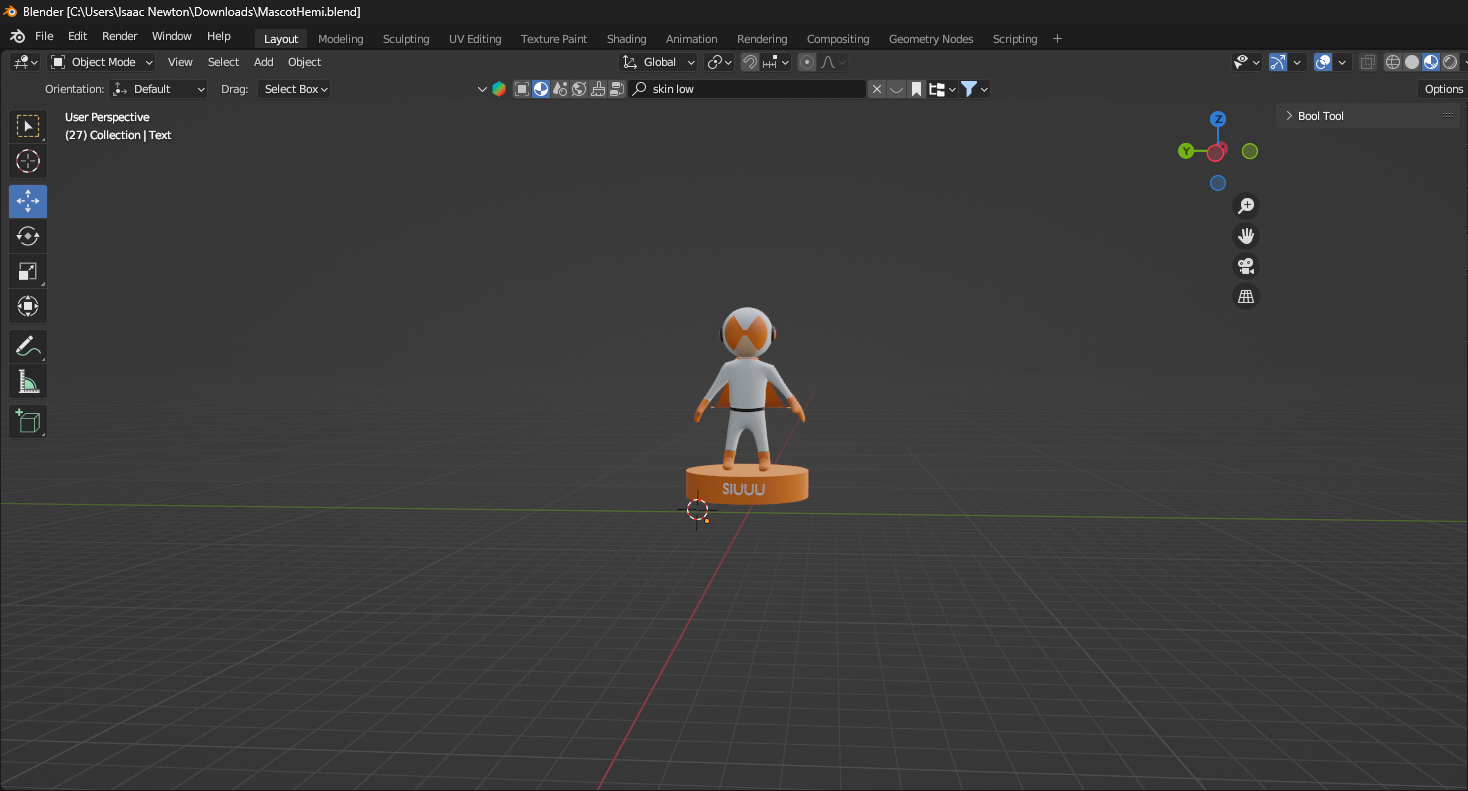This screenshot has width=1468, height=791.
Task: Open the Global transform orientation dropdown
Action: pos(658,62)
